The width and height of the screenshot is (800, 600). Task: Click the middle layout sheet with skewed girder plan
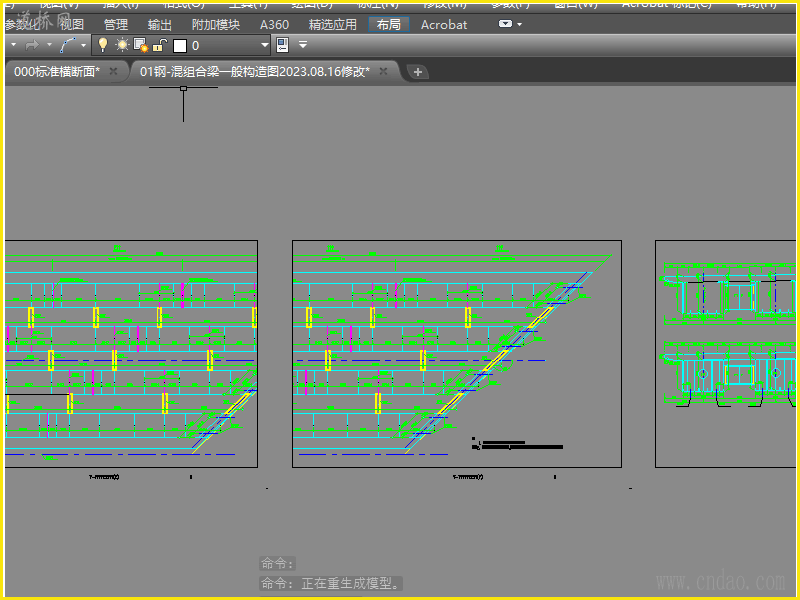pyautogui.click(x=457, y=354)
